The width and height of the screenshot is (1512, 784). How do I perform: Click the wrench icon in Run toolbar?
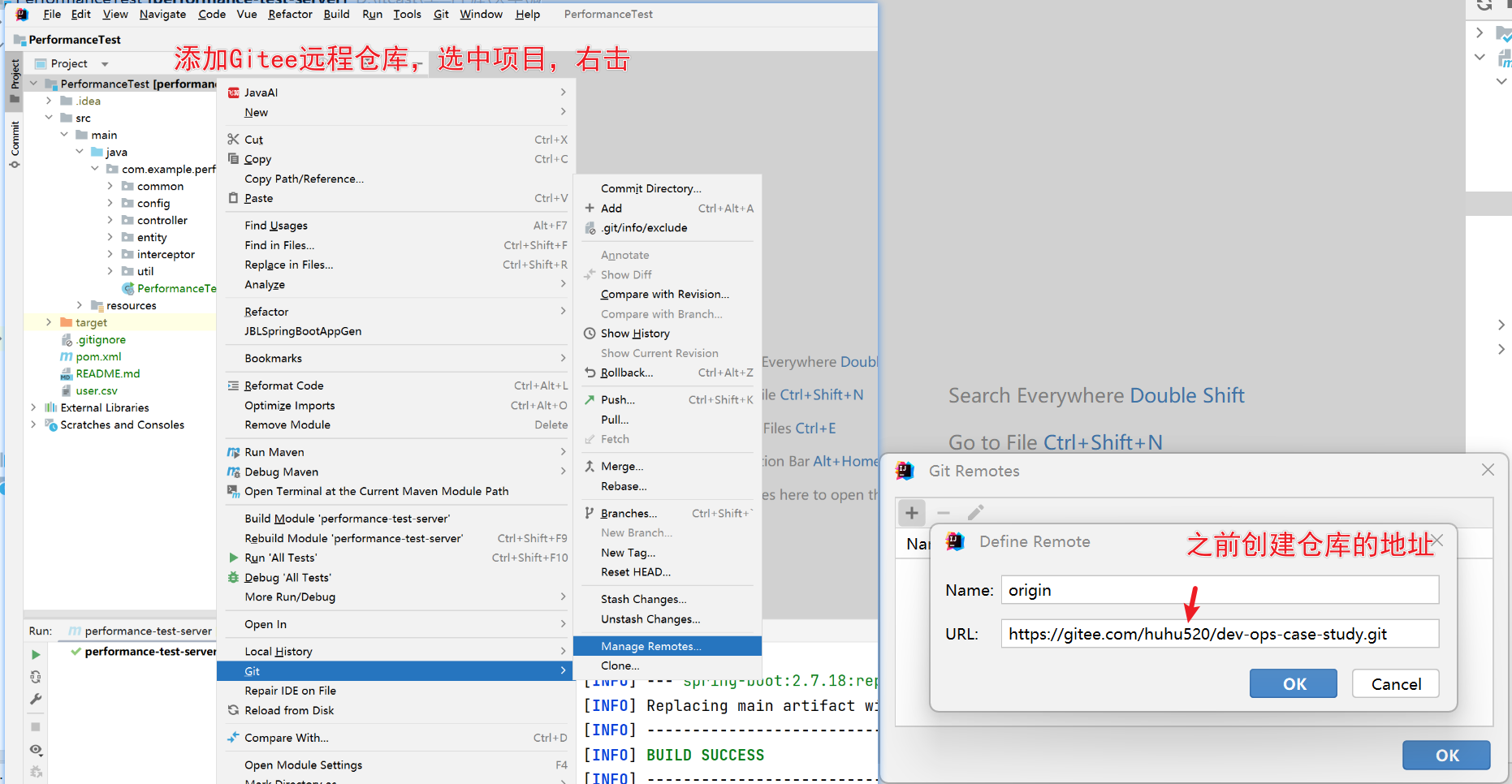36,699
